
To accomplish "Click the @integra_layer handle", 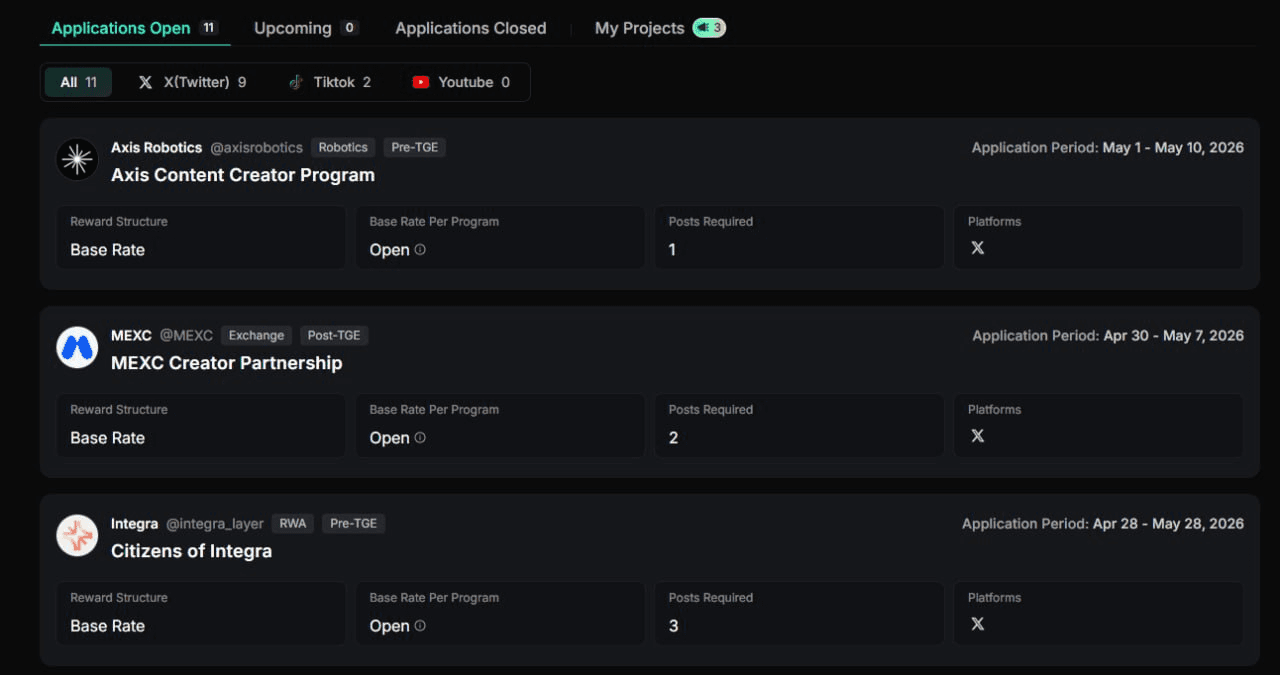I will tap(215, 524).
